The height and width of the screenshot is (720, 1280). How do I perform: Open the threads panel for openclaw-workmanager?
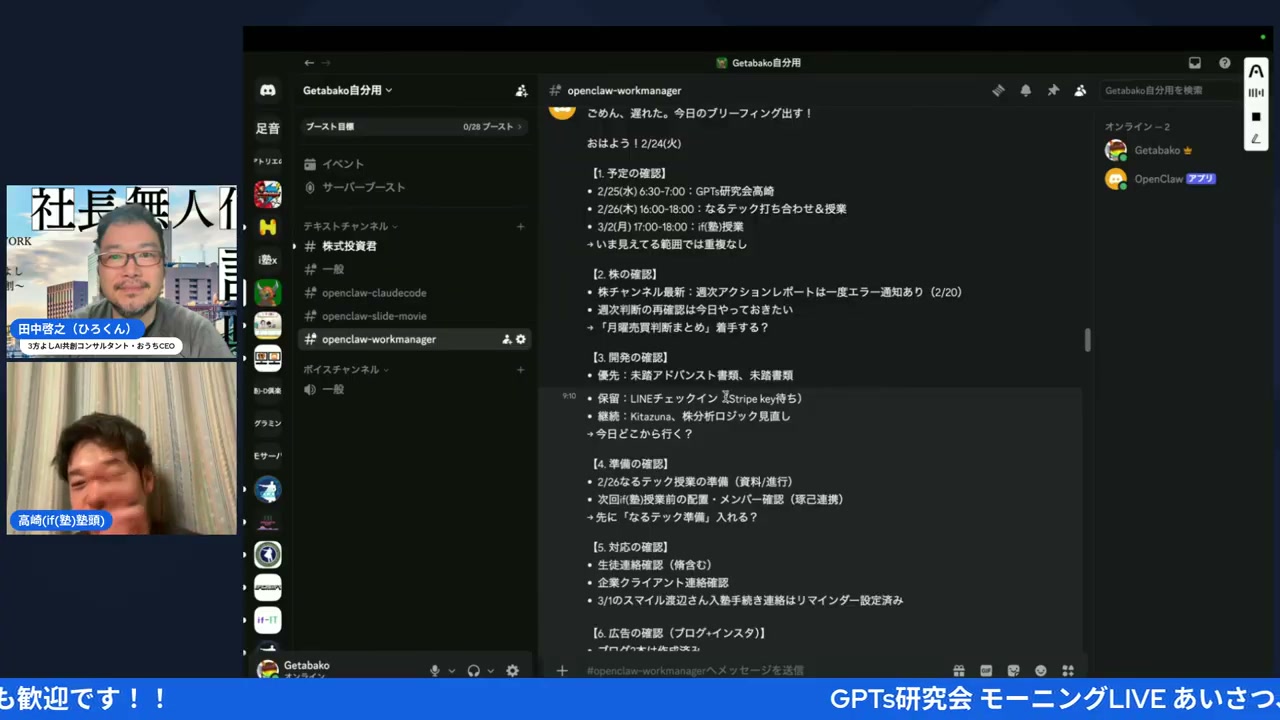(998, 90)
